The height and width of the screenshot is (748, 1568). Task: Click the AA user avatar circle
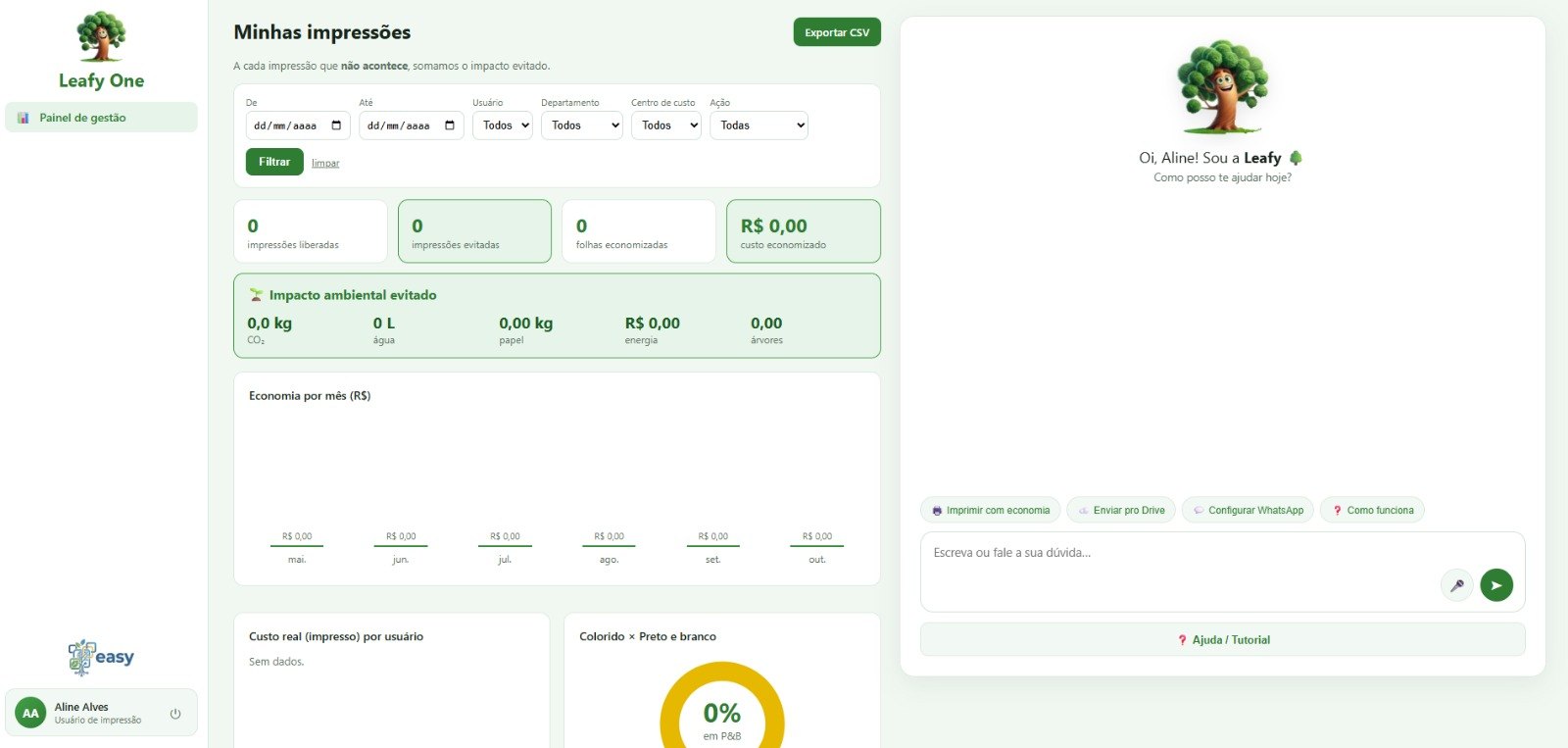coord(30,713)
